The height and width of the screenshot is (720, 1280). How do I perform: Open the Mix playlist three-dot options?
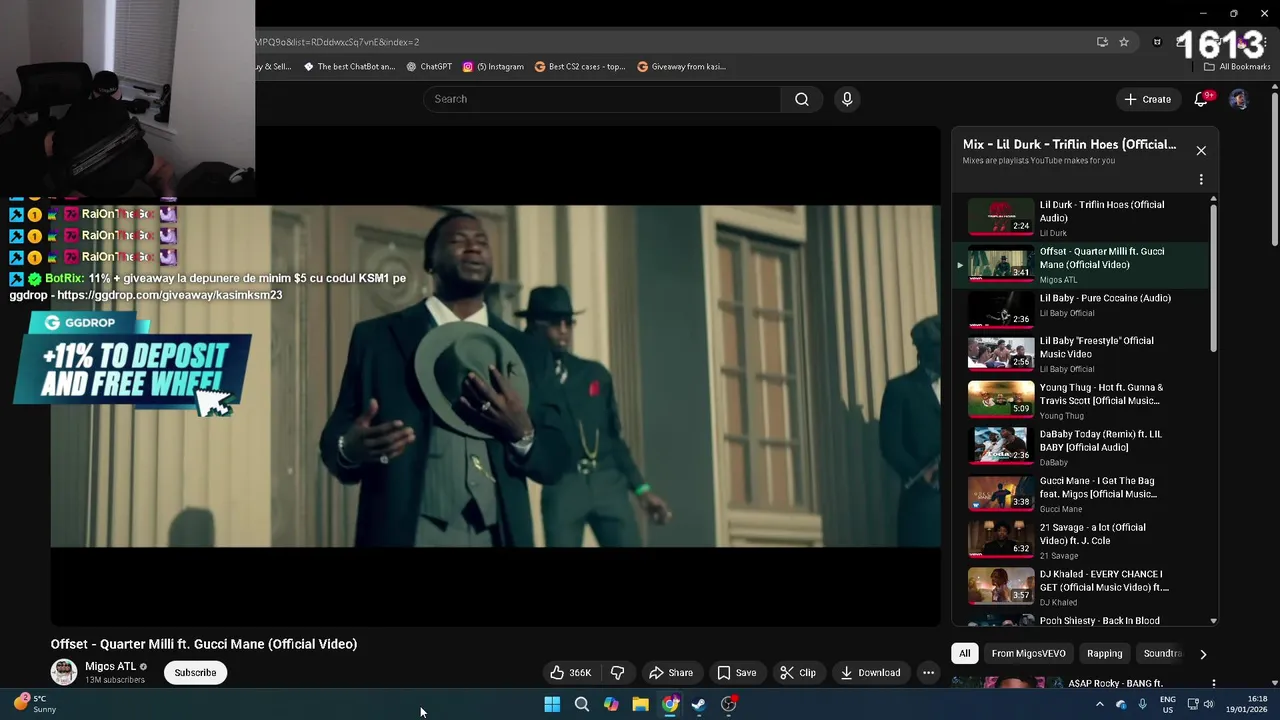1201,180
